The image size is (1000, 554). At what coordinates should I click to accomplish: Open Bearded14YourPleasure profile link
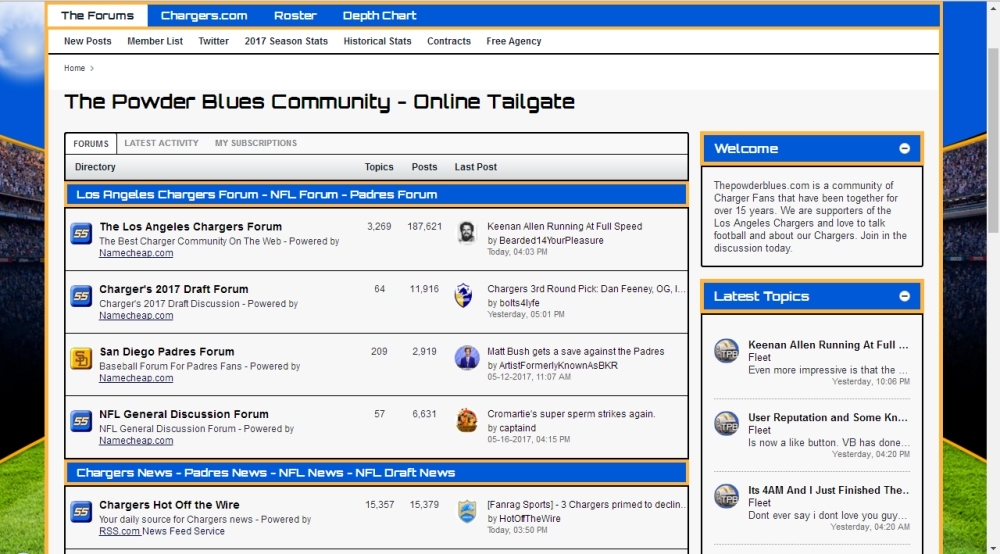coord(551,240)
